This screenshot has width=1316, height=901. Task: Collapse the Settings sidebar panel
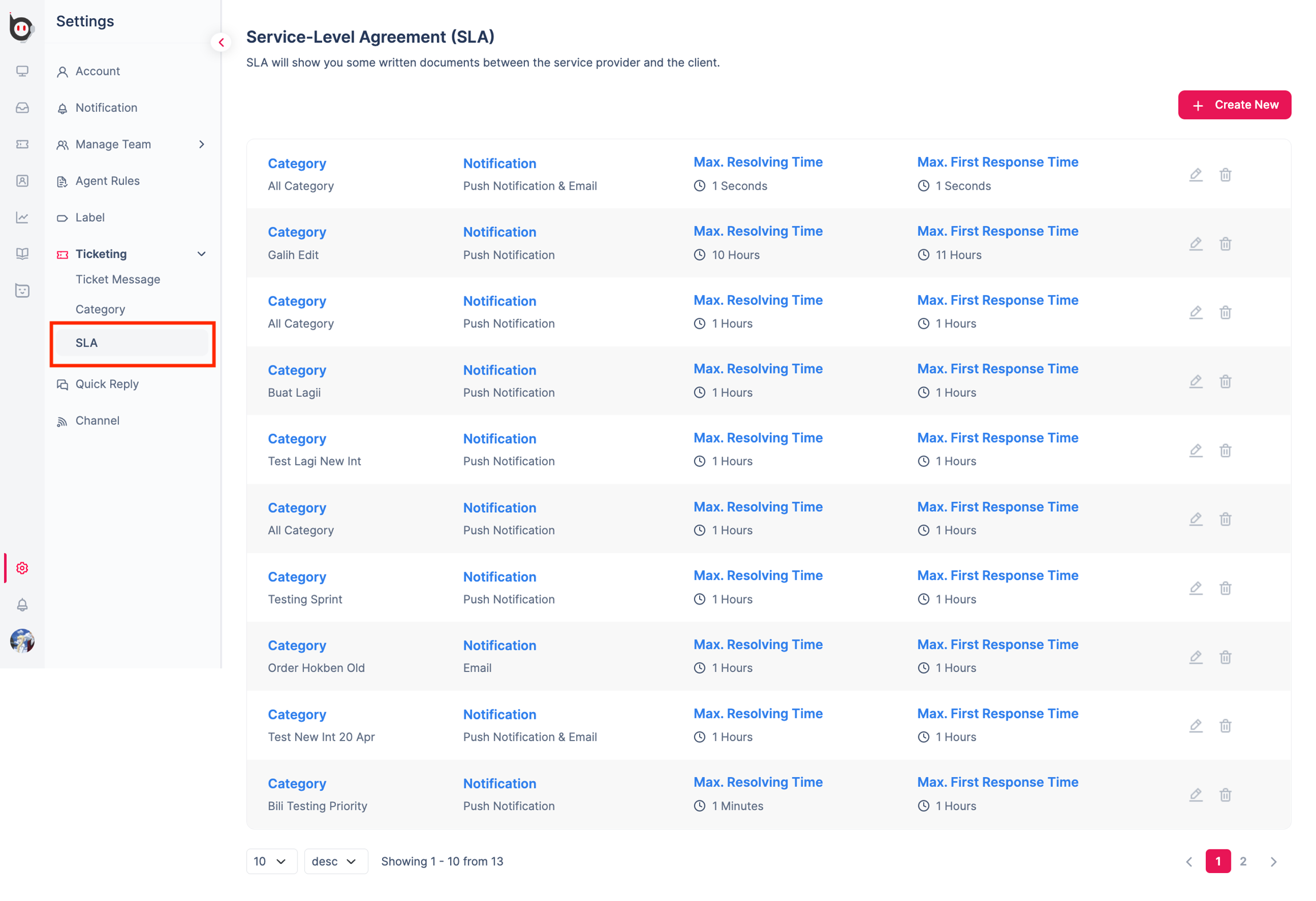221,42
